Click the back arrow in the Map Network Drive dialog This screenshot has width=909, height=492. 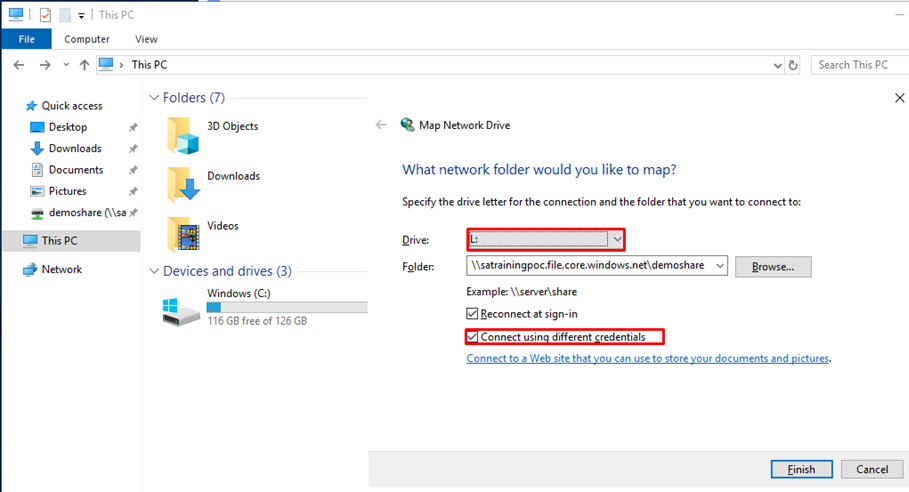tap(381, 125)
